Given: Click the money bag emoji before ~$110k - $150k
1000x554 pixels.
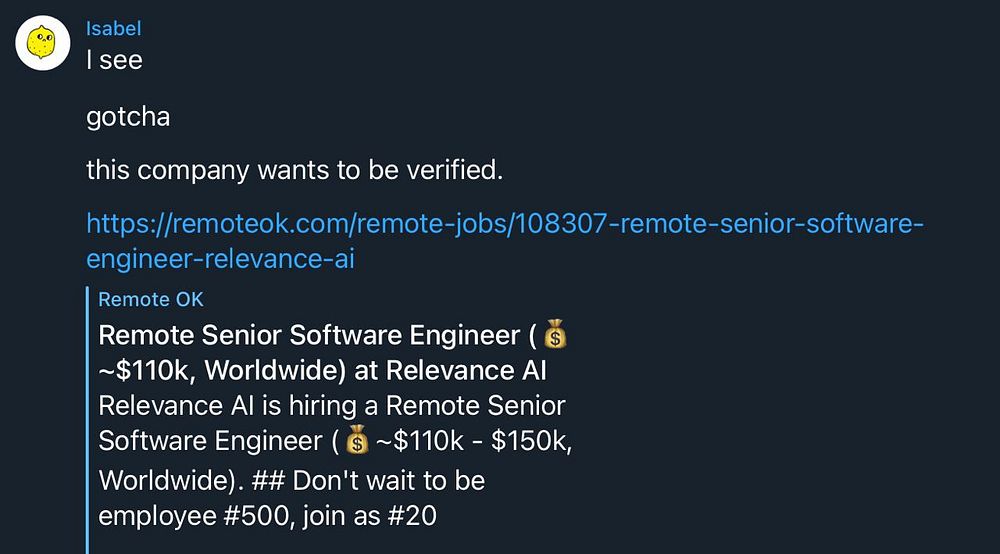Looking at the screenshot, I should point(357,441).
